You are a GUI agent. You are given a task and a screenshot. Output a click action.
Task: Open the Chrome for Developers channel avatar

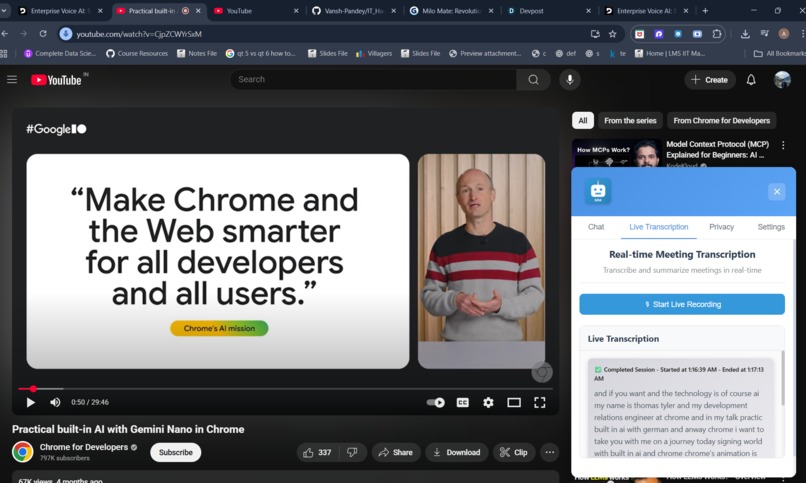pos(23,452)
